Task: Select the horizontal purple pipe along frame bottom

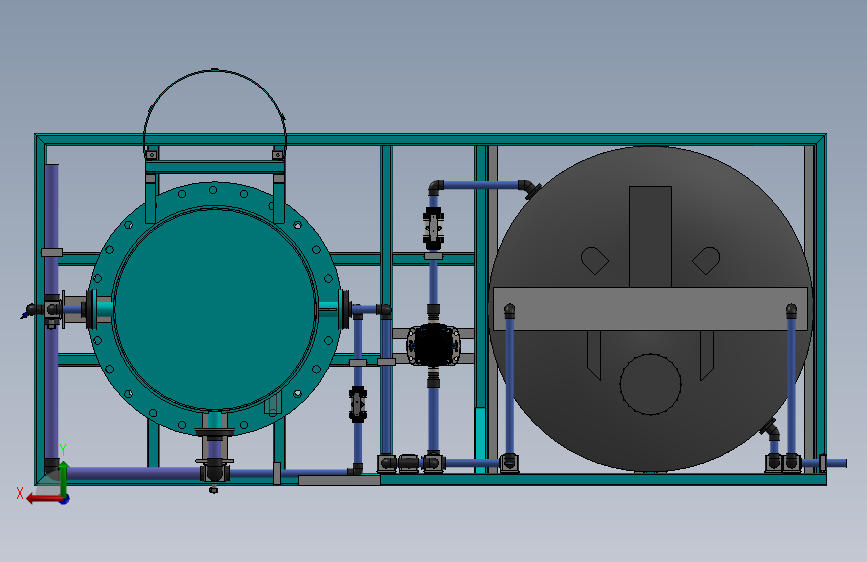Action: pyautogui.click(x=133, y=473)
